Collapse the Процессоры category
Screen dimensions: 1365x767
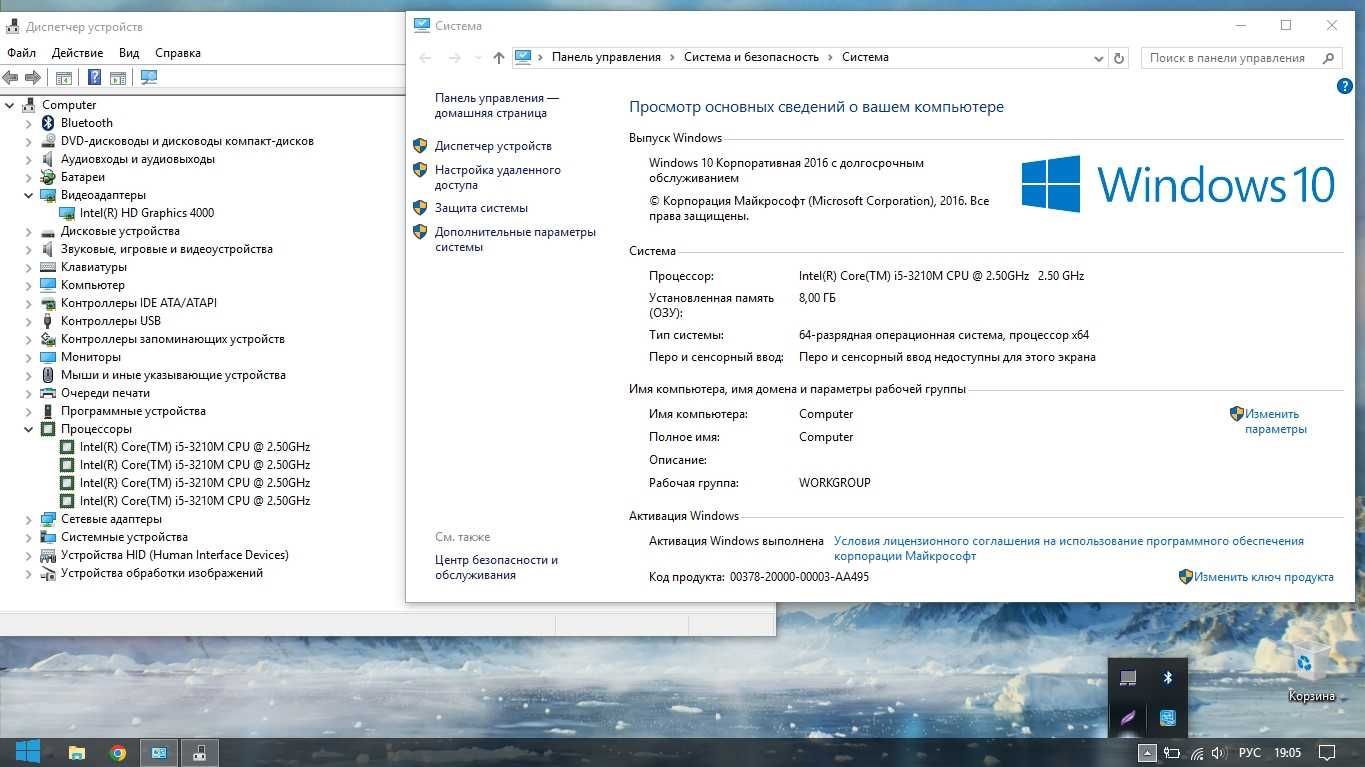[28, 429]
